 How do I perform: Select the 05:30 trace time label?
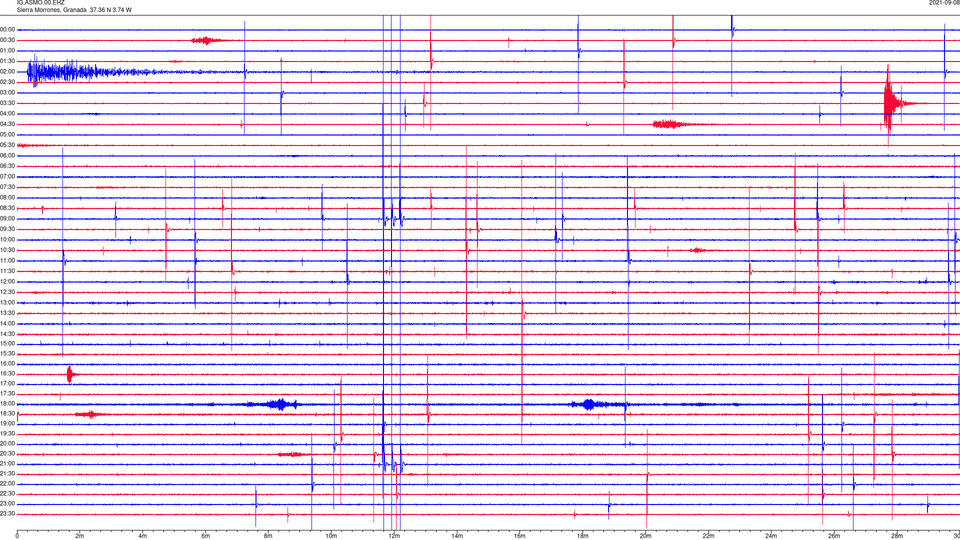tap(8, 145)
